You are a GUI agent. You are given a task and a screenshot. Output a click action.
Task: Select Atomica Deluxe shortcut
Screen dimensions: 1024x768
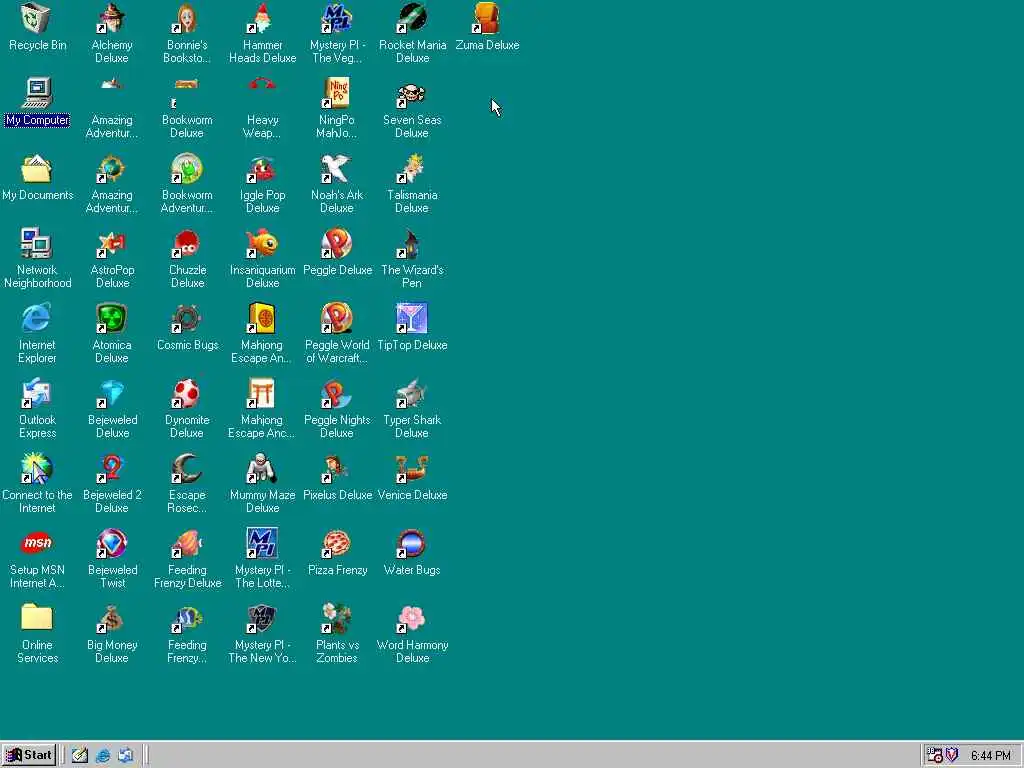pos(112,319)
